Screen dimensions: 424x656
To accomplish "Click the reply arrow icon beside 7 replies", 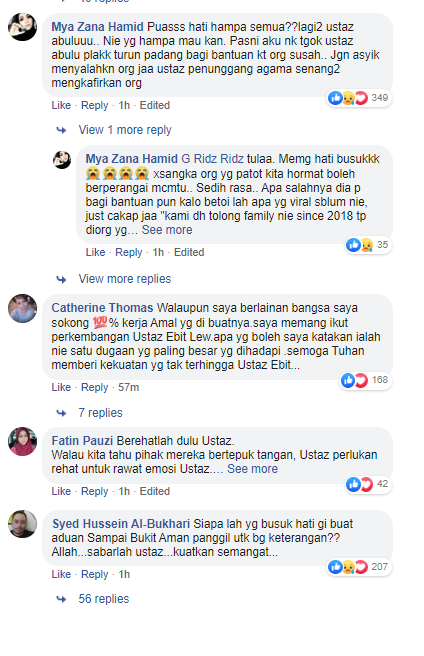I will coord(62,413).
